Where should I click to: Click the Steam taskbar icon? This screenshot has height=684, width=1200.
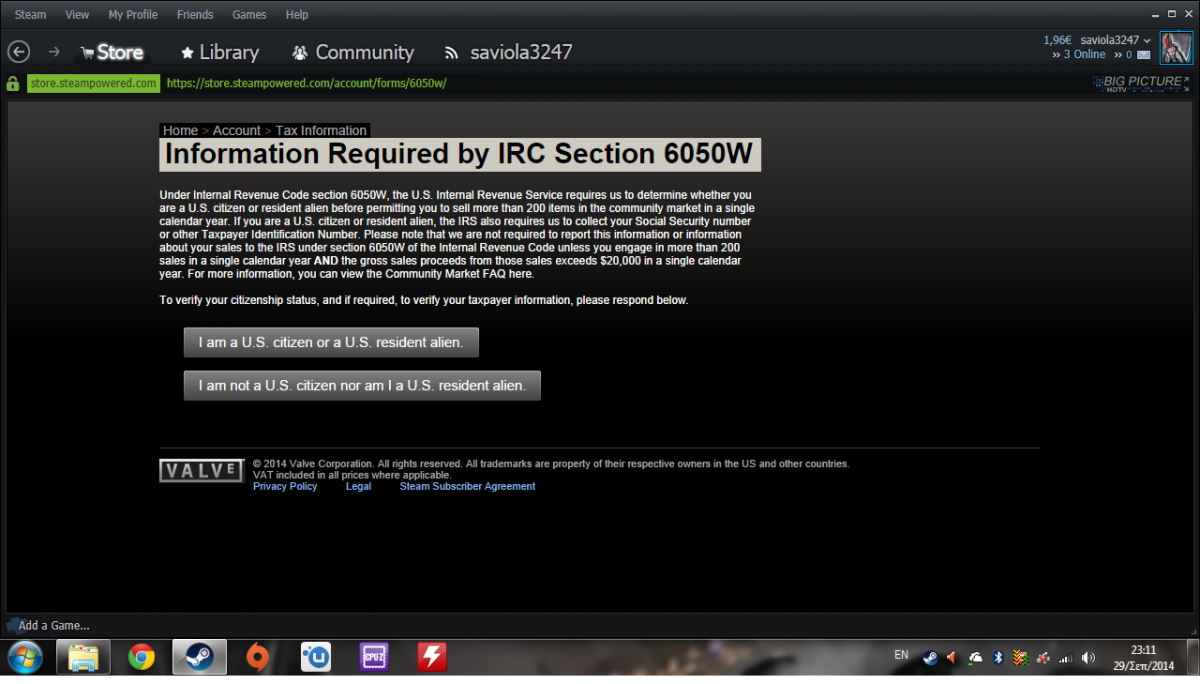click(x=199, y=657)
